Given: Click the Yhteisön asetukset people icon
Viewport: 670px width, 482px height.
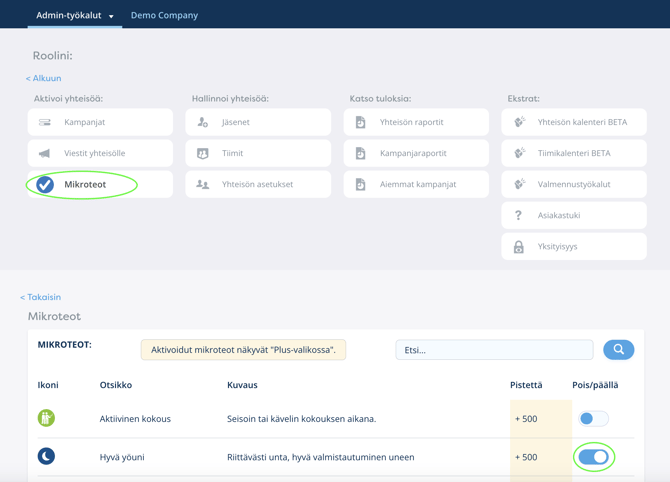Looking at the screenshot, I should (x=203, y=185).
